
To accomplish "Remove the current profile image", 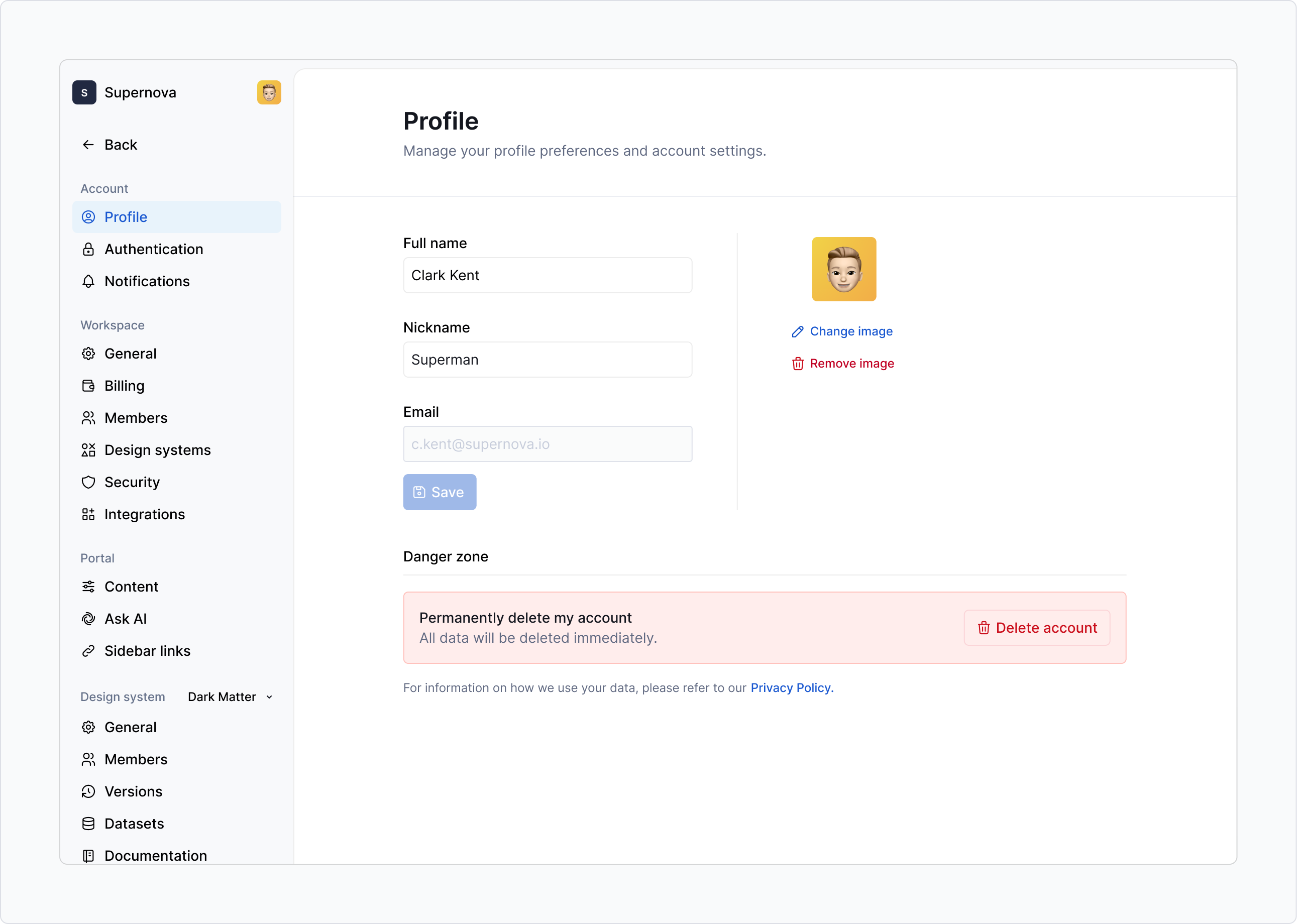I will (x=852, y=364).
